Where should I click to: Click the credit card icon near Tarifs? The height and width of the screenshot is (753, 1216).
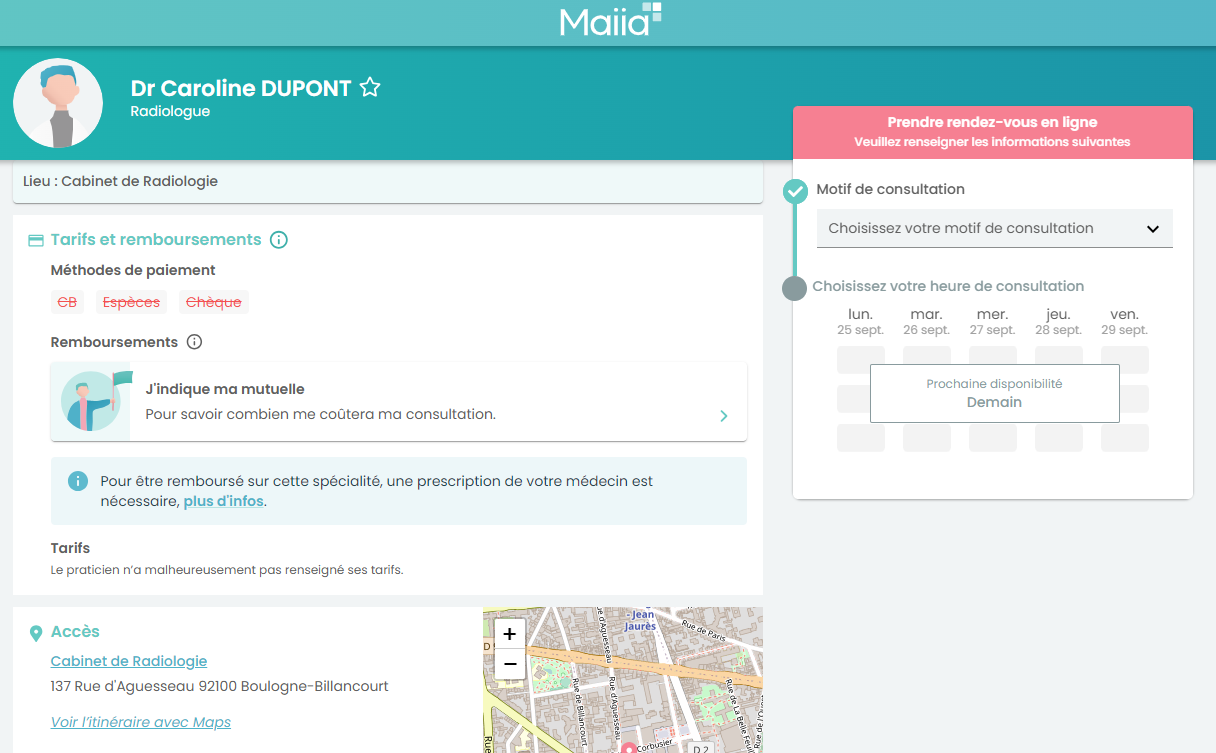coord(36,240)
